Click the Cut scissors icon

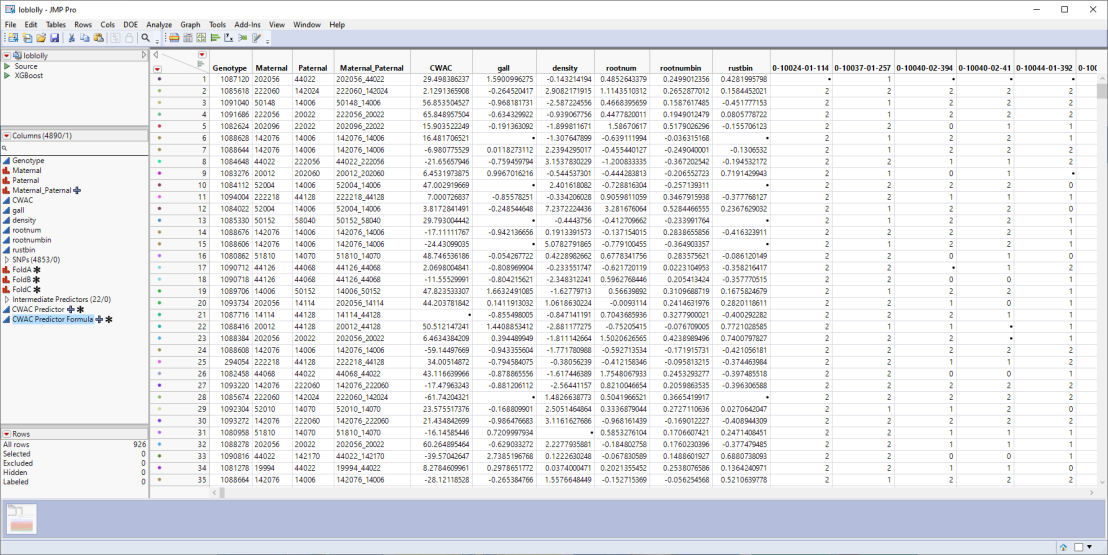click(71, 38)
